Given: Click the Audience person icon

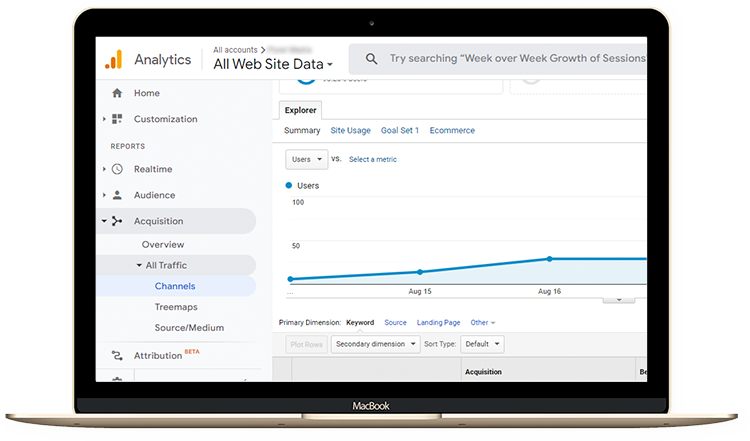Looking at the screenshot, I should [117, 195].
